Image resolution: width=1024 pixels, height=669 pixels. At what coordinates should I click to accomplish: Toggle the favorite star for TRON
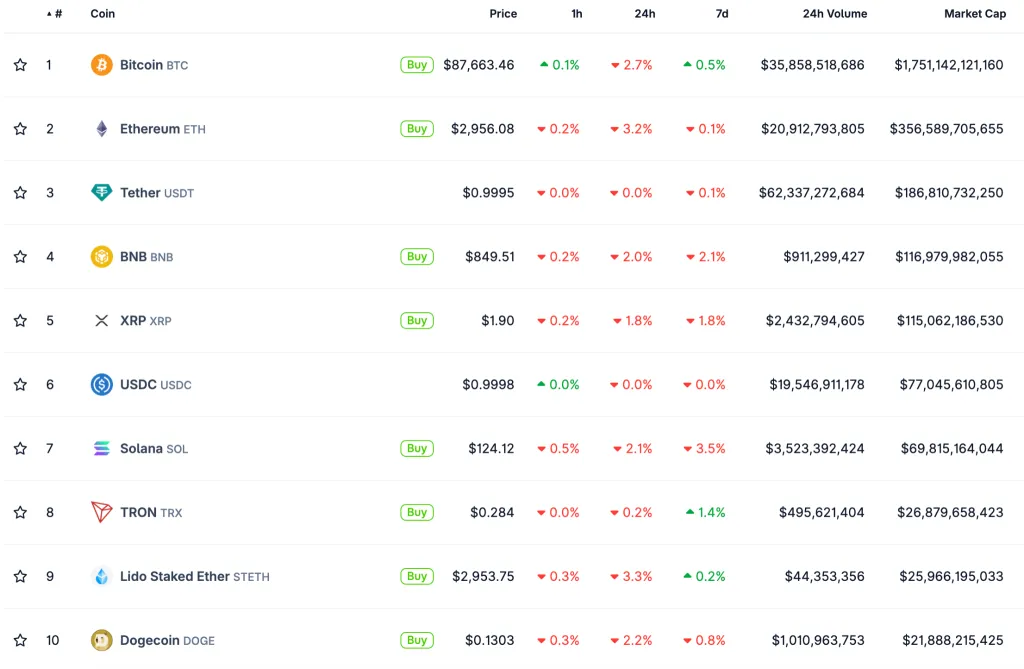click(x=20, y=513)
